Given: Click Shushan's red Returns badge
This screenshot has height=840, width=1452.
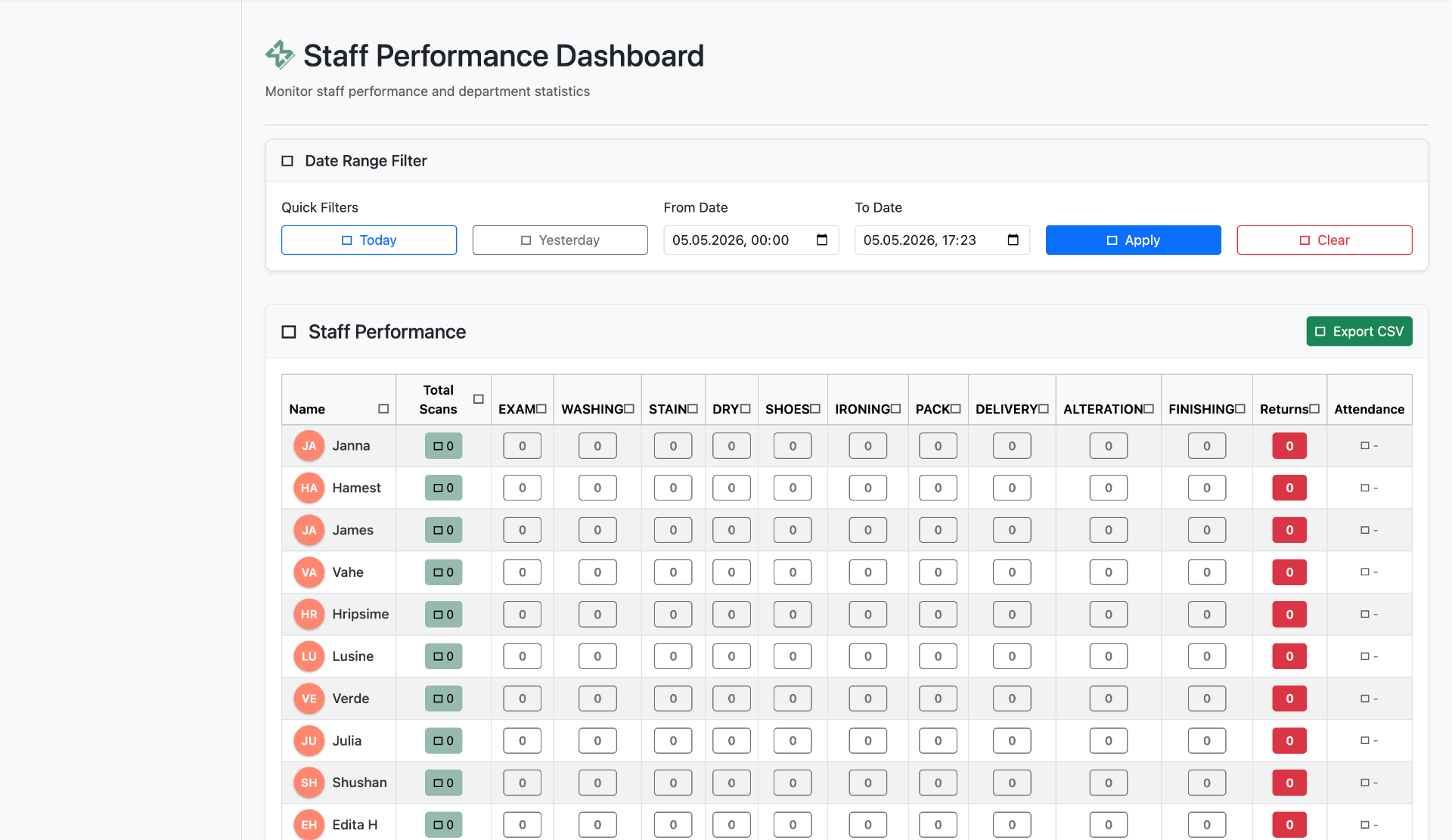Looking at the screenshot, I should [1289, 783].
